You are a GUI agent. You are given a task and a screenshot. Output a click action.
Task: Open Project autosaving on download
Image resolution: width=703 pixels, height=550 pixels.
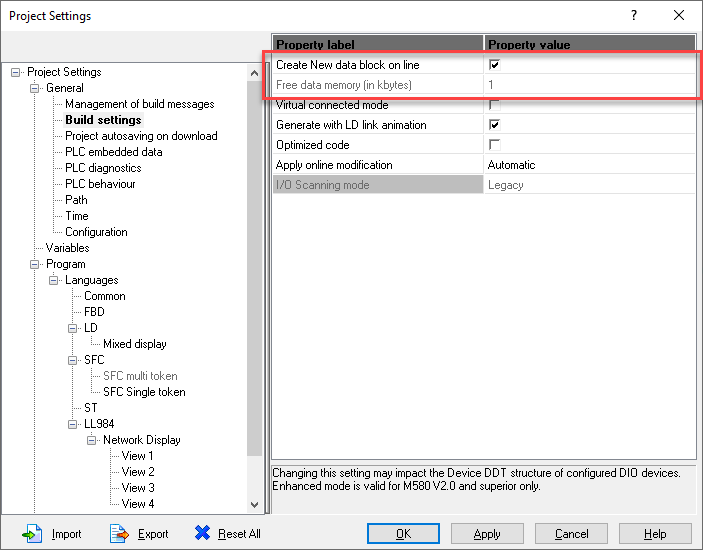click(x=141, y=136)
